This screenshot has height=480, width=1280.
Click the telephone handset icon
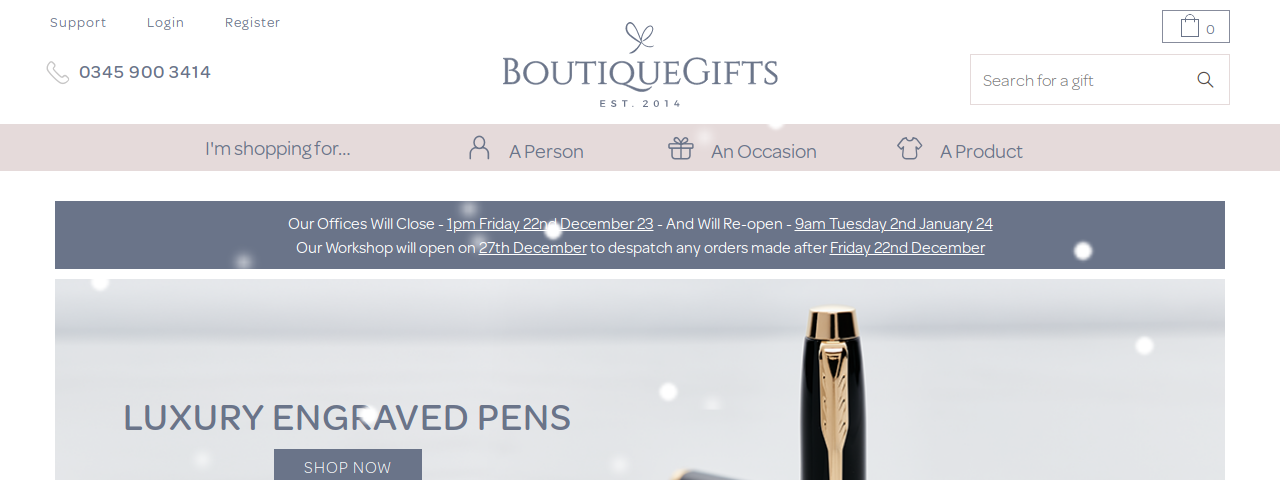pyautogui.click(x=58, y=72)
